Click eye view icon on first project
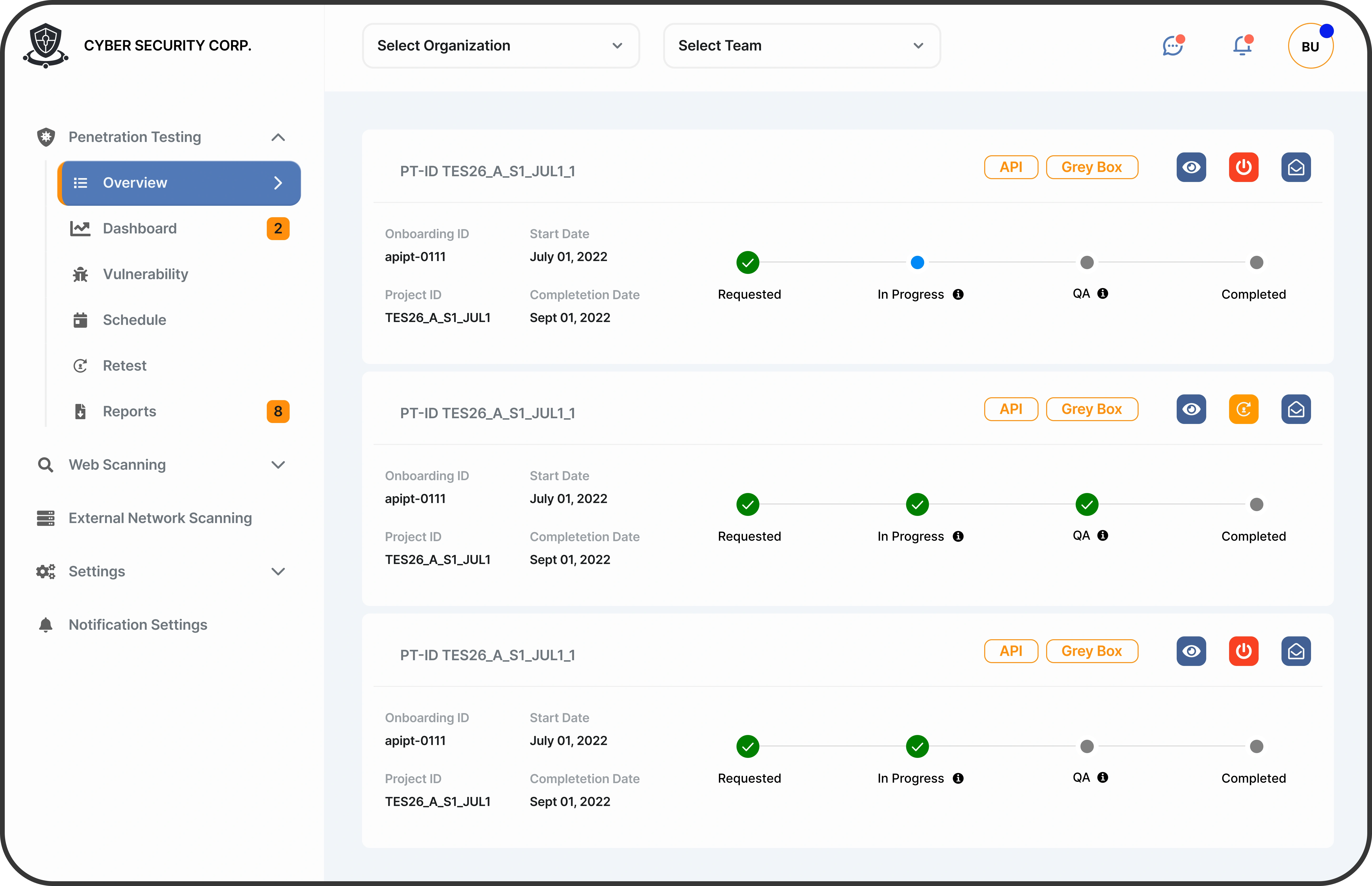 (1191, 167)
